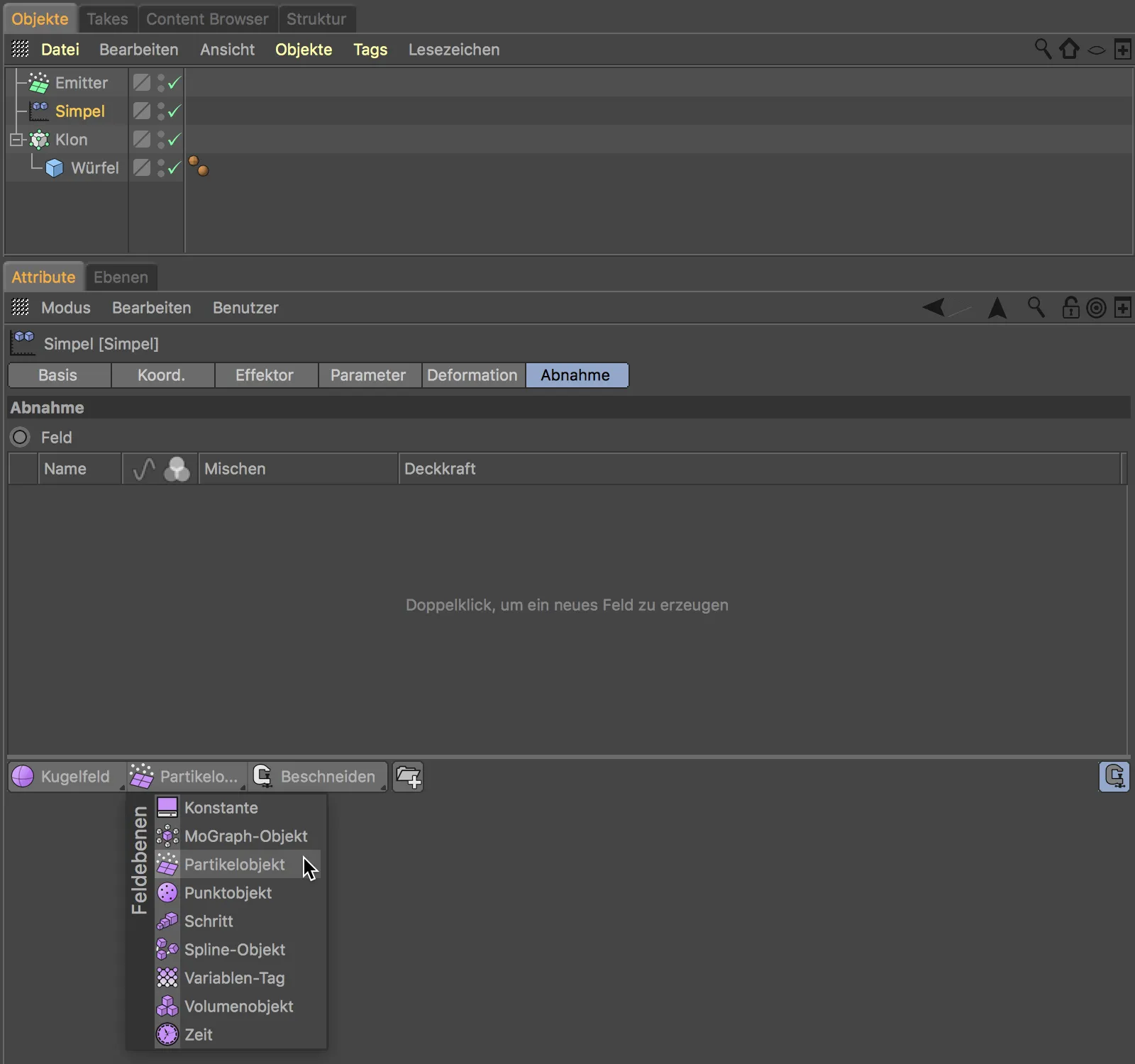Viewport: 1135px width, 1064px height.
Task: Open the Datei menu
Action: pyautogui.click(x=60, y=50)
